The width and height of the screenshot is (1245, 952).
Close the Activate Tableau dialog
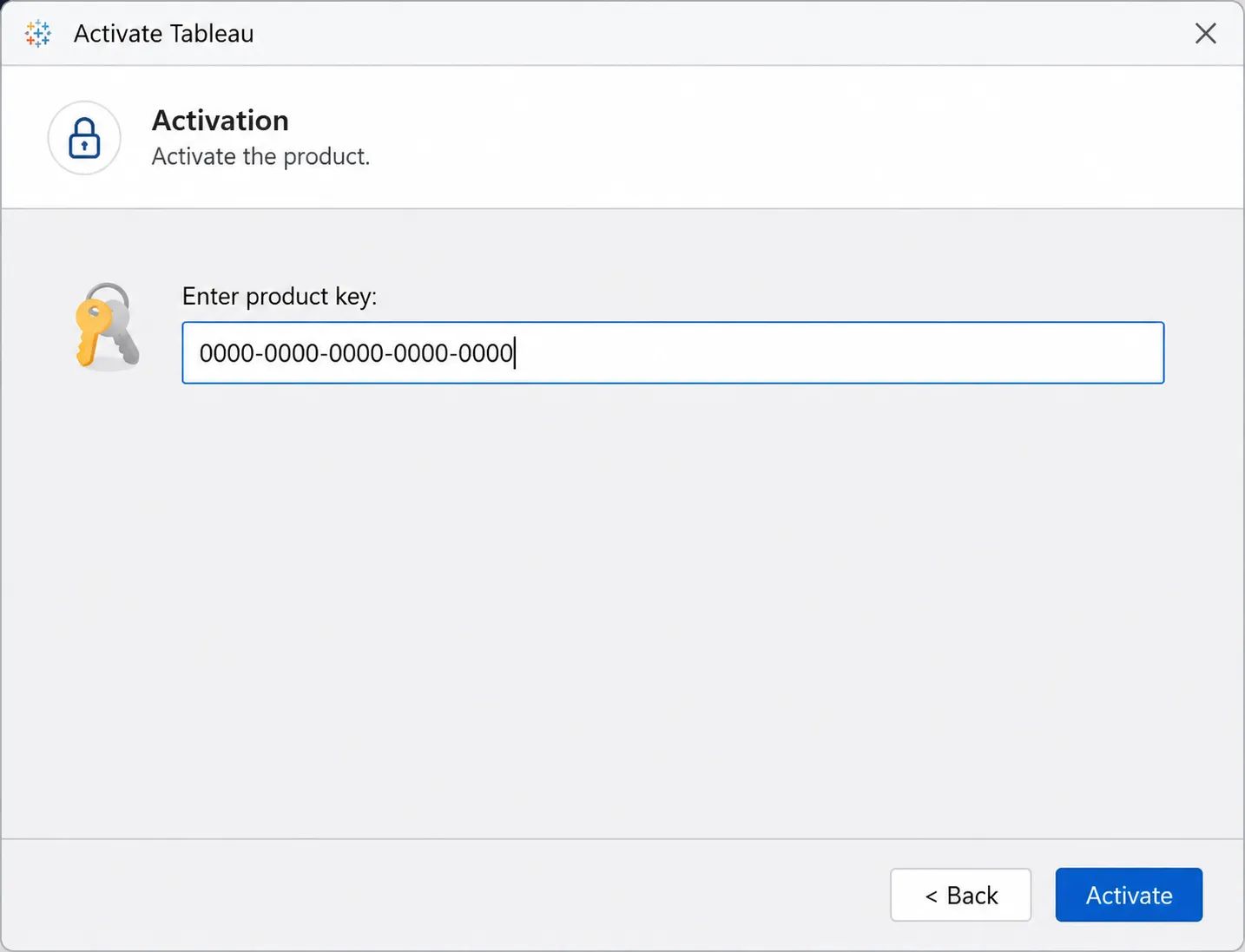coord(1205,34)
